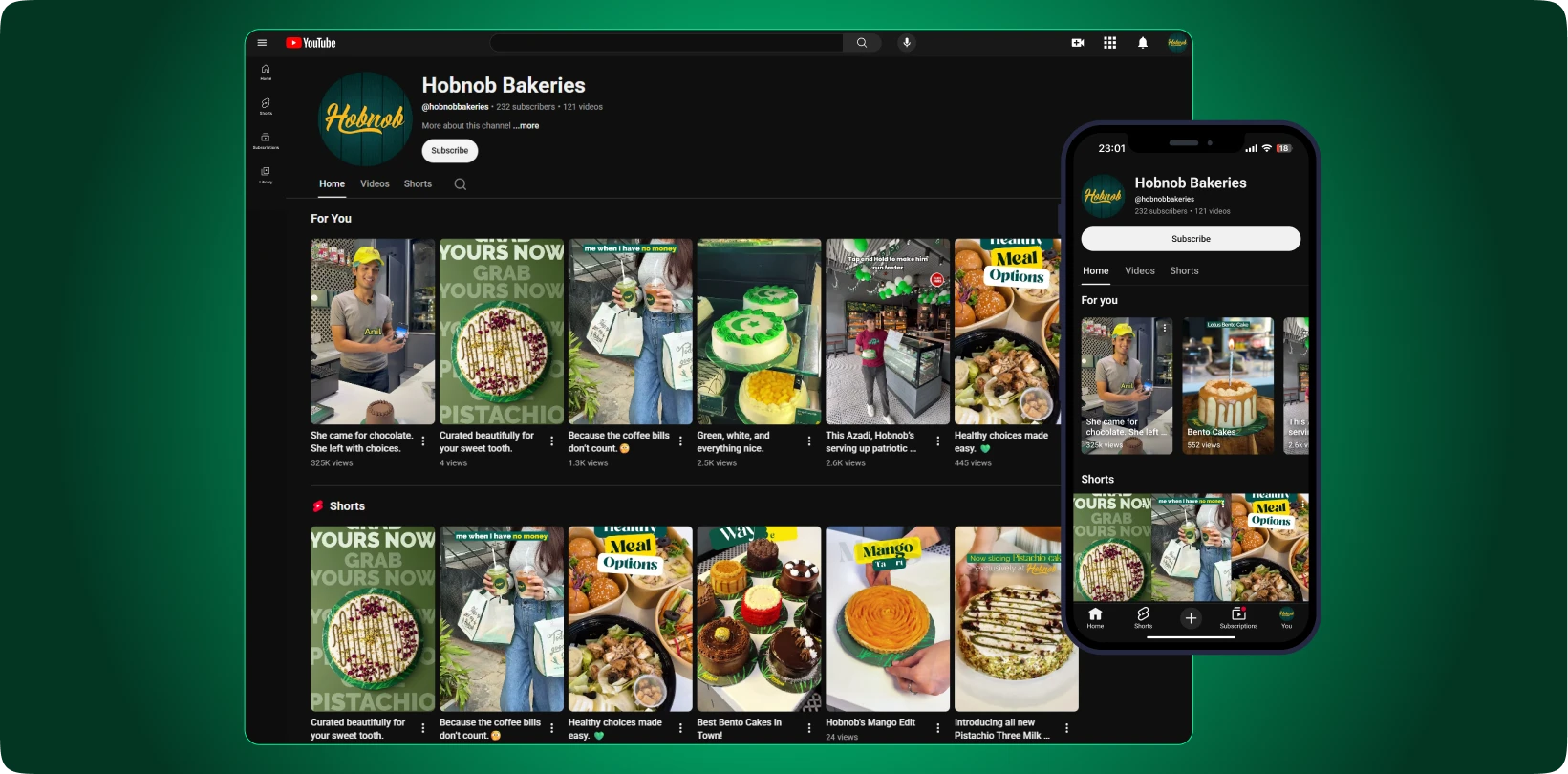Image resolution: width=1568 pixels, height=774 pixels.
Task: Open the "Green, white, and everything nice" cake thumbnail
Action: coord(759,332)
